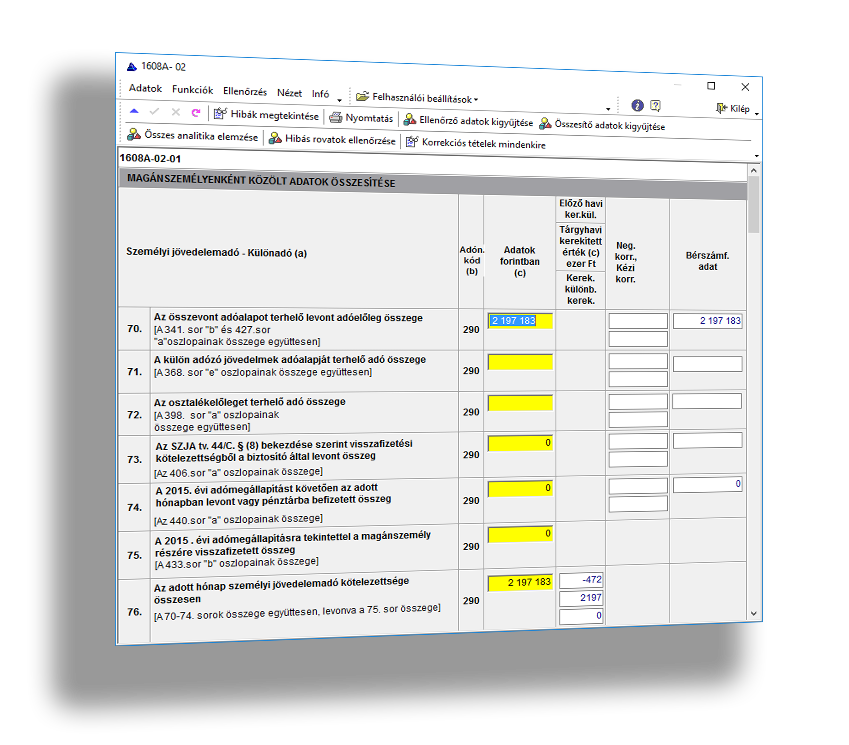This screenshot has height=745, width=849.
Task: Select the row 70 yellow field 2 197 183
Action: (520, 321)
